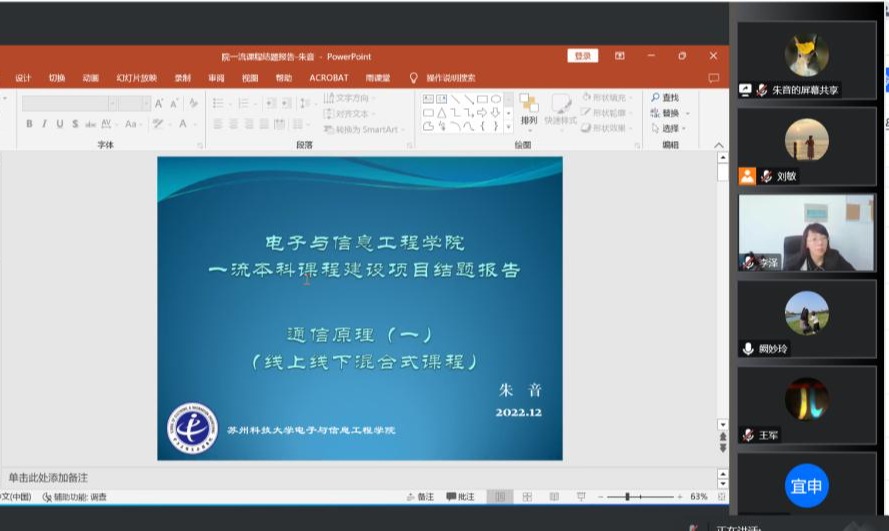Click the notes field 单击此处添加备注
This screenshot has width=889, height=531.
click(x=48, y=477)
